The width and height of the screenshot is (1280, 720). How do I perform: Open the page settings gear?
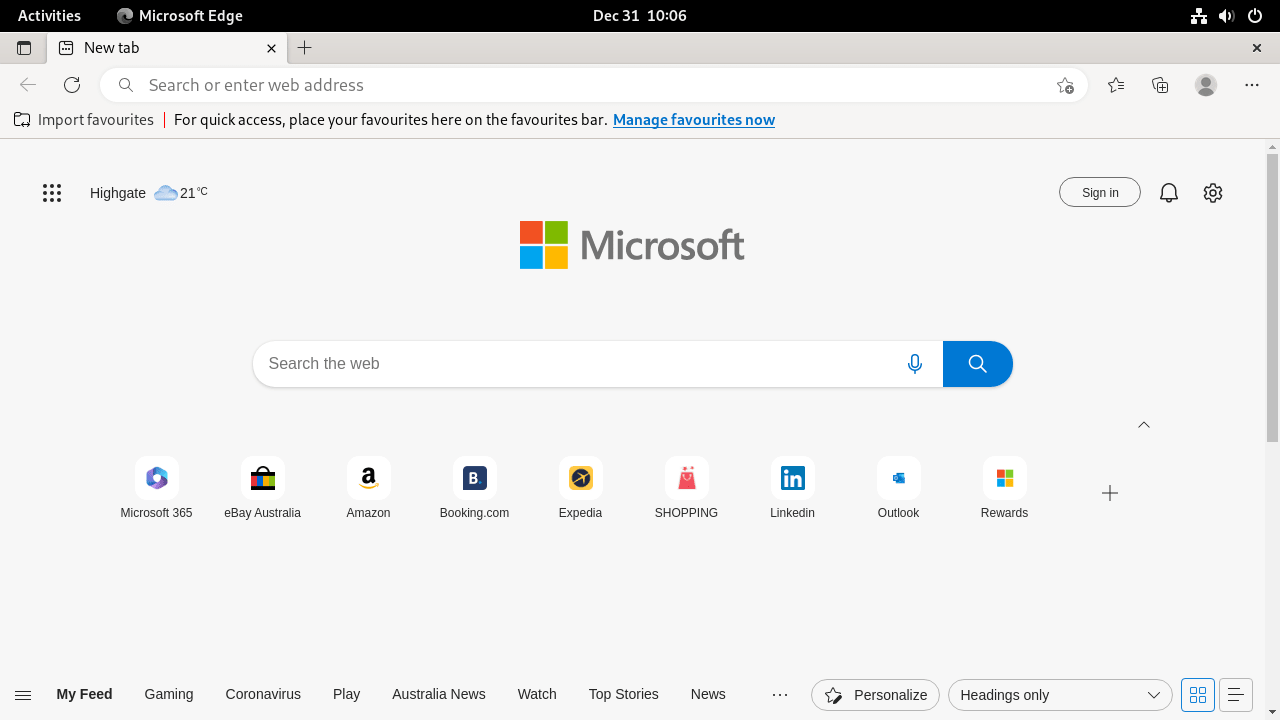coord(1213,192)
